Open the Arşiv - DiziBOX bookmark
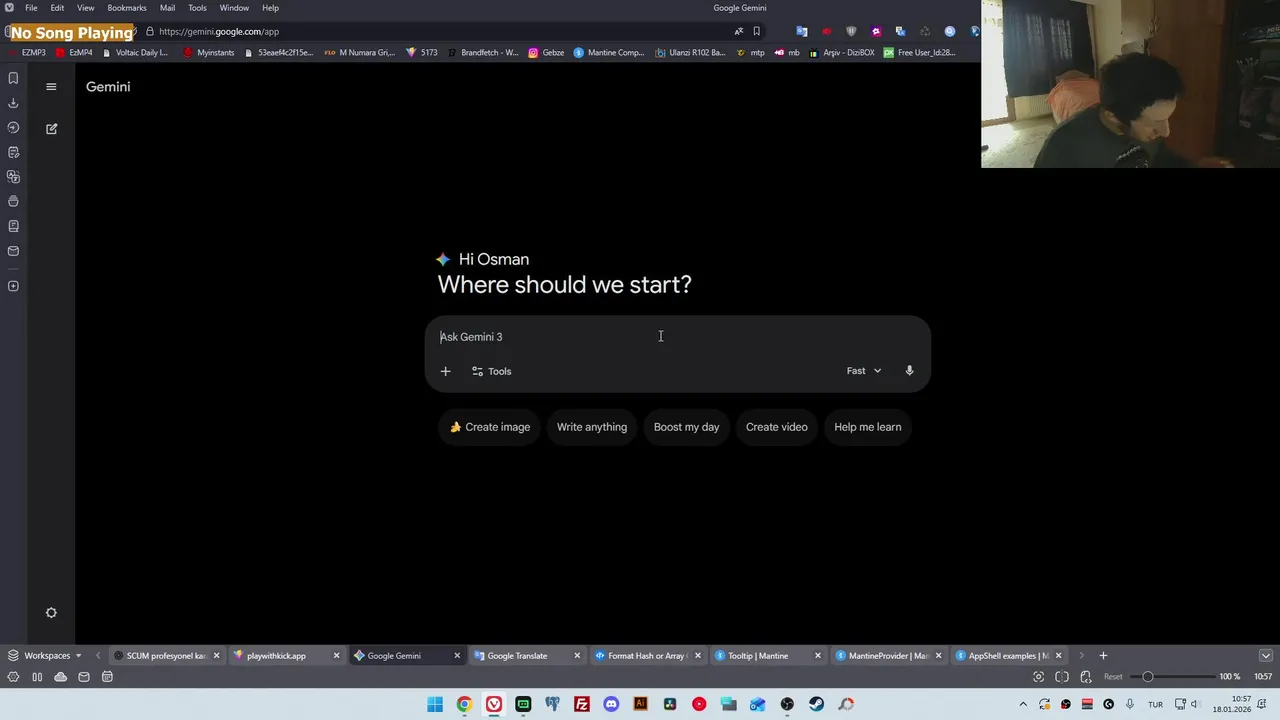1280x720 pixels. pyautogui.click(x=842, y=53)
